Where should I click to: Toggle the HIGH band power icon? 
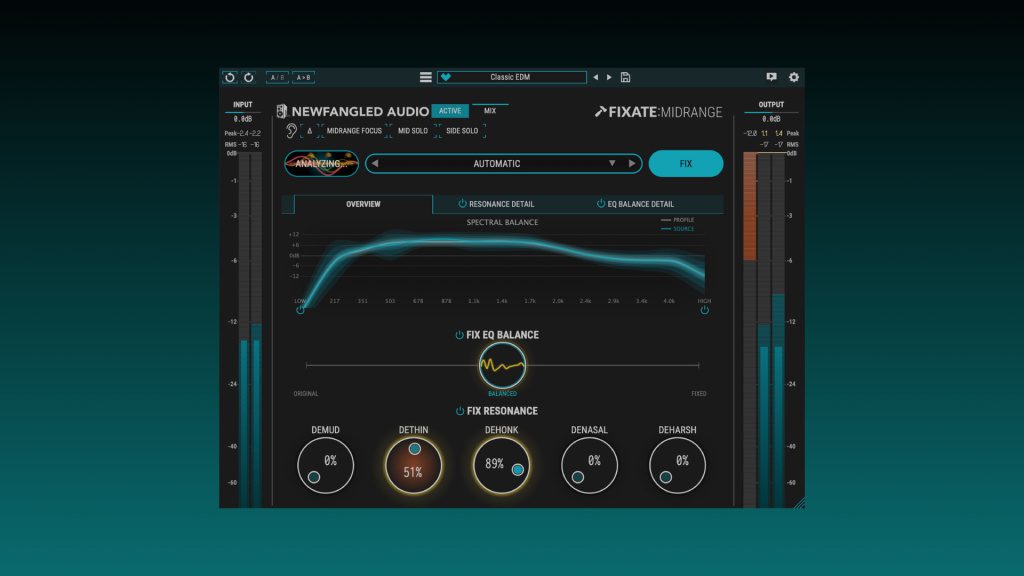coord(705,310)
